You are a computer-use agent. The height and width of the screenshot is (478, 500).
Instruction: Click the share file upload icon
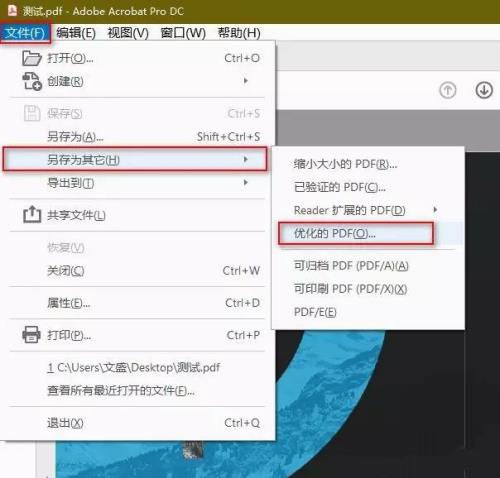pos(32,214)
